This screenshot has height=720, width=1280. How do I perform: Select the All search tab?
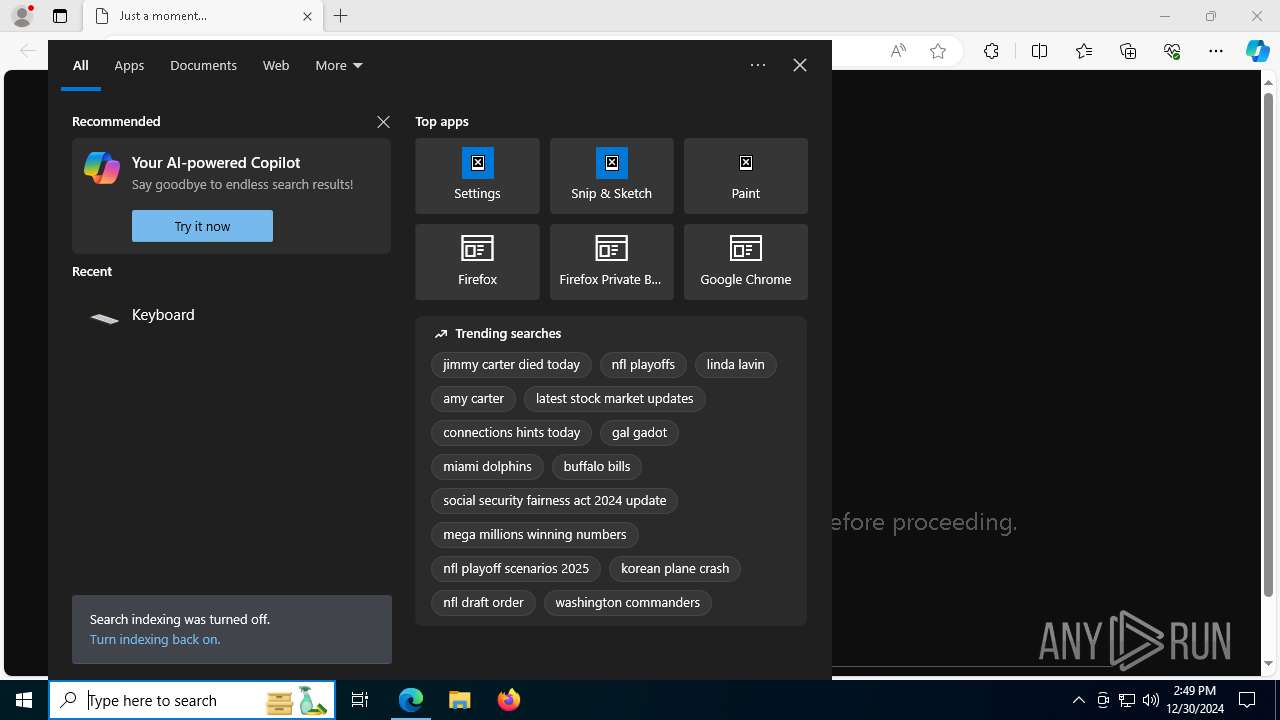(x=81, y=65)
